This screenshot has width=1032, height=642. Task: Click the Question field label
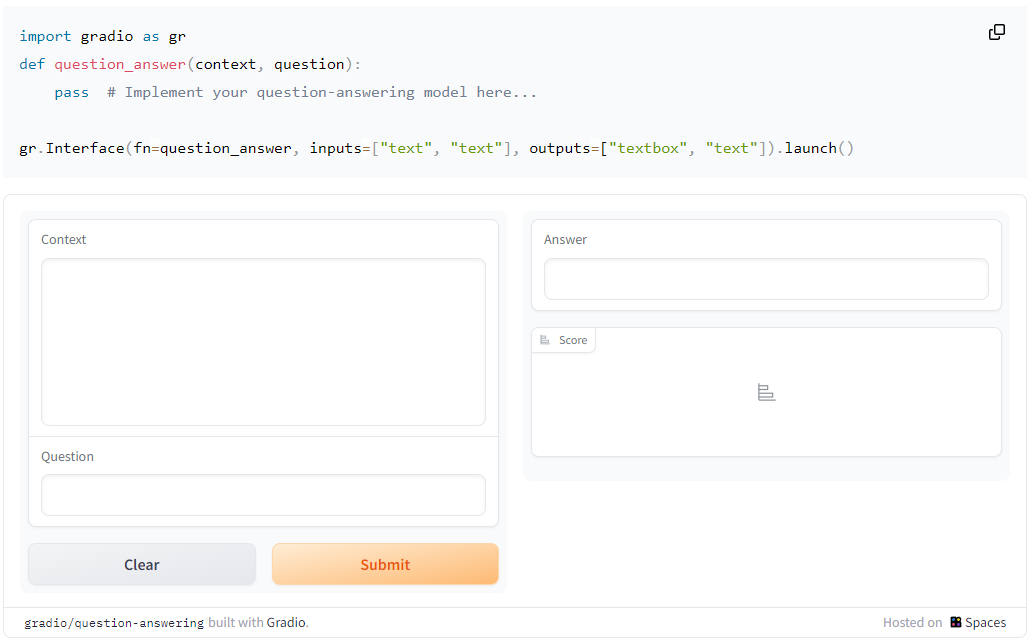click(67, 457)
